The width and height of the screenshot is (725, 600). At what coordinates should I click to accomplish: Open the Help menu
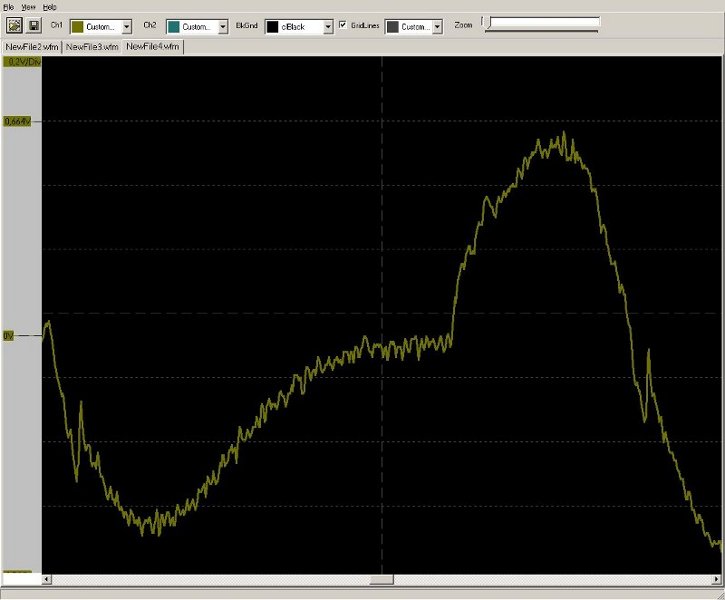coord(50,7)
